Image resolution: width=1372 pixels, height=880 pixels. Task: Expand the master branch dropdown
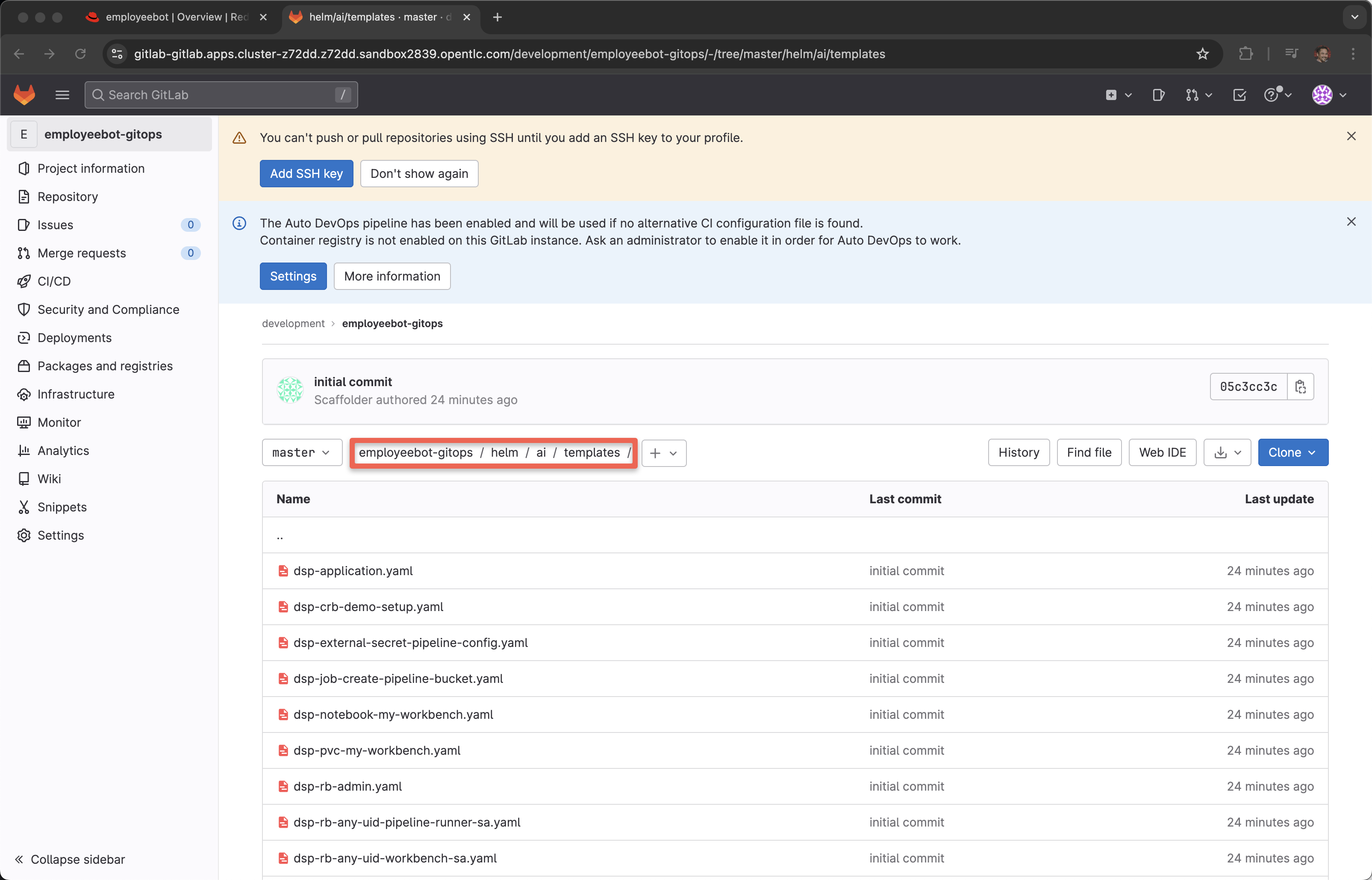tap(302, 452)
